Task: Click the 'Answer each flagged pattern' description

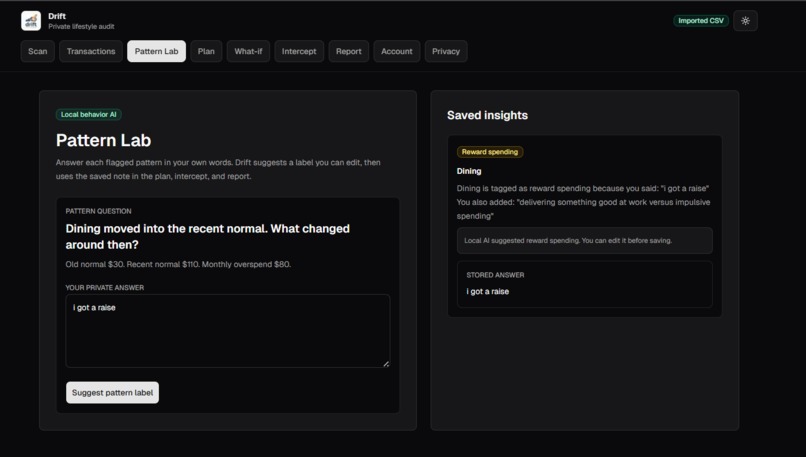Action: pos(218,169)
